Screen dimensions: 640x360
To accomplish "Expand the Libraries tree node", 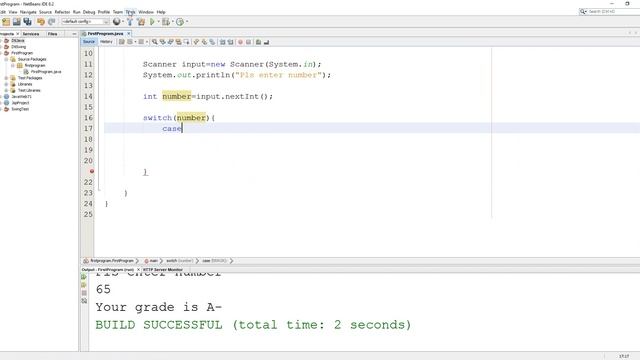I will pos(6,84).
